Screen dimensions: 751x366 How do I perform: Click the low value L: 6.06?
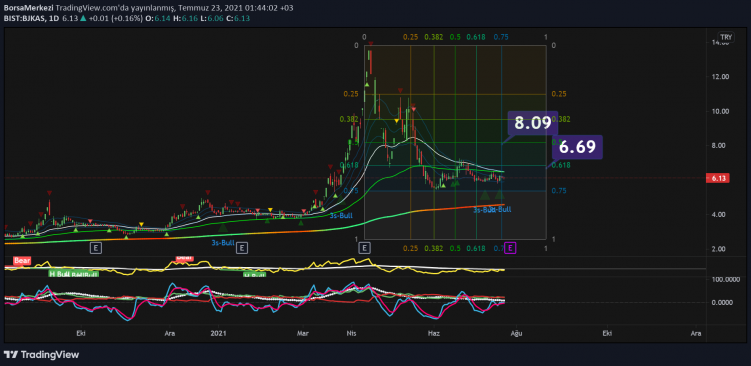coord(211,18)
